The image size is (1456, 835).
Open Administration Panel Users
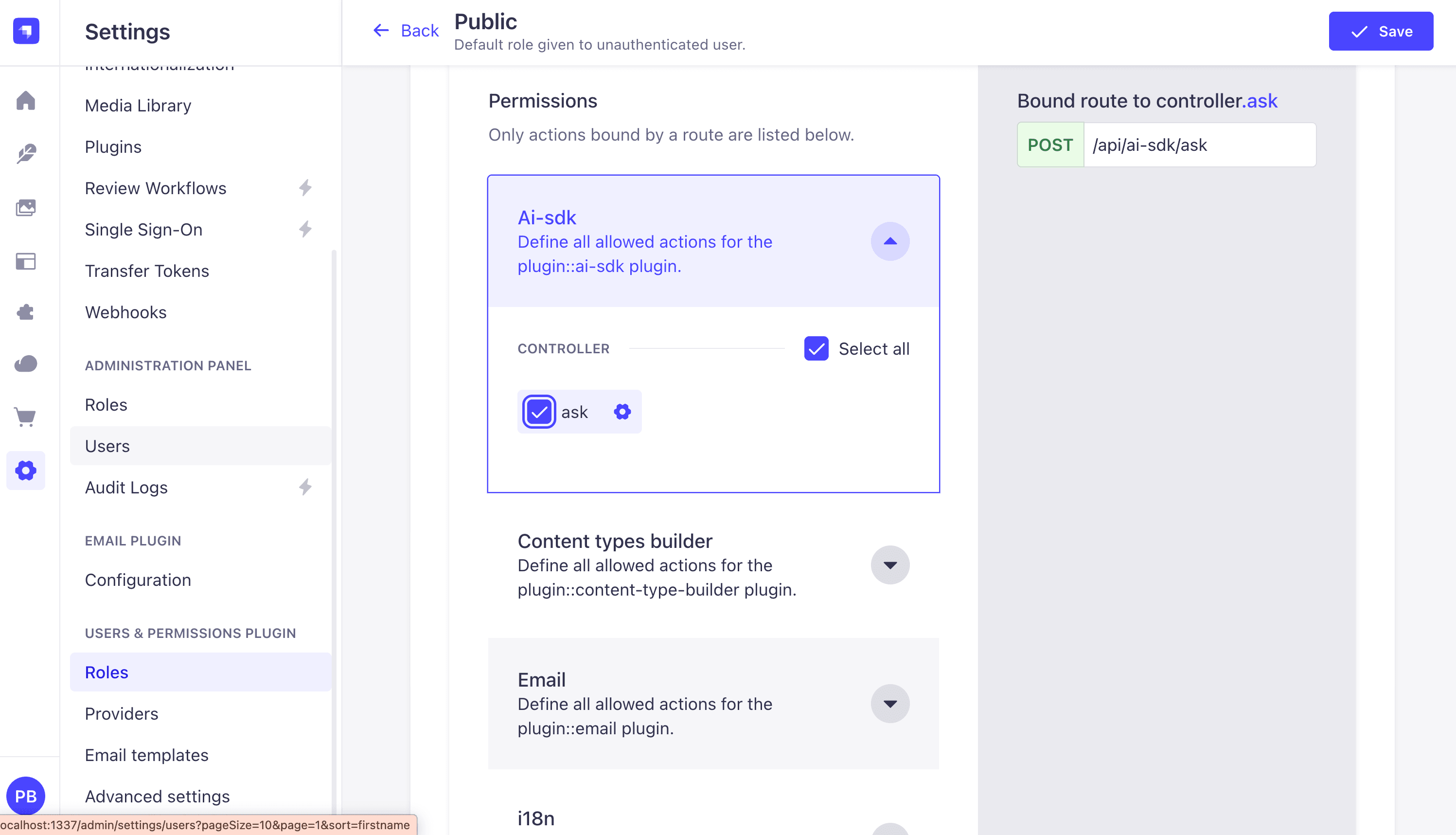(200, 446)
